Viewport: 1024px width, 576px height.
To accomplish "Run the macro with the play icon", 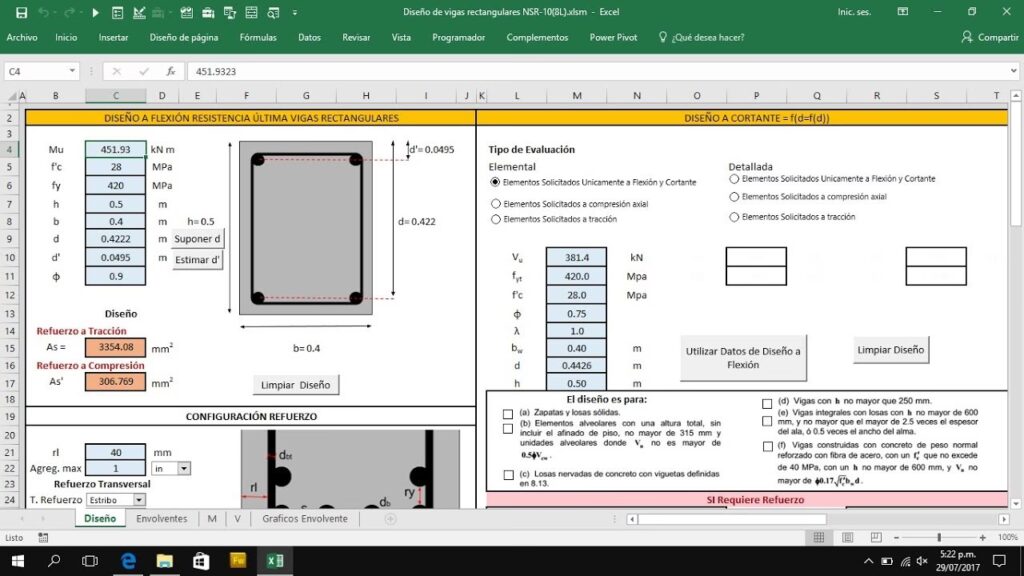I will pos(96,12).
